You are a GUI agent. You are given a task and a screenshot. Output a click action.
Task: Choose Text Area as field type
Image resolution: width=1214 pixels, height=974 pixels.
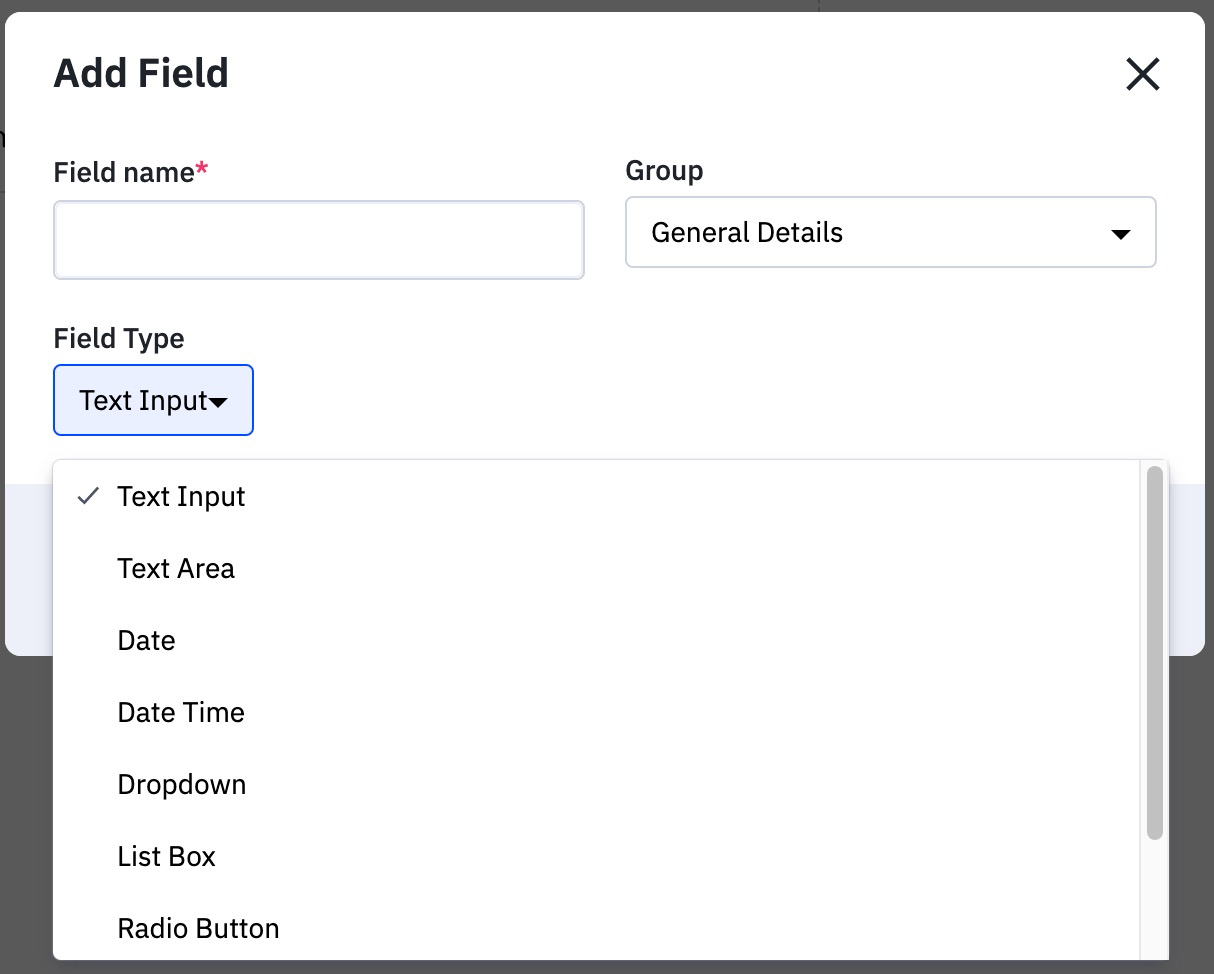tap(176, 569)
